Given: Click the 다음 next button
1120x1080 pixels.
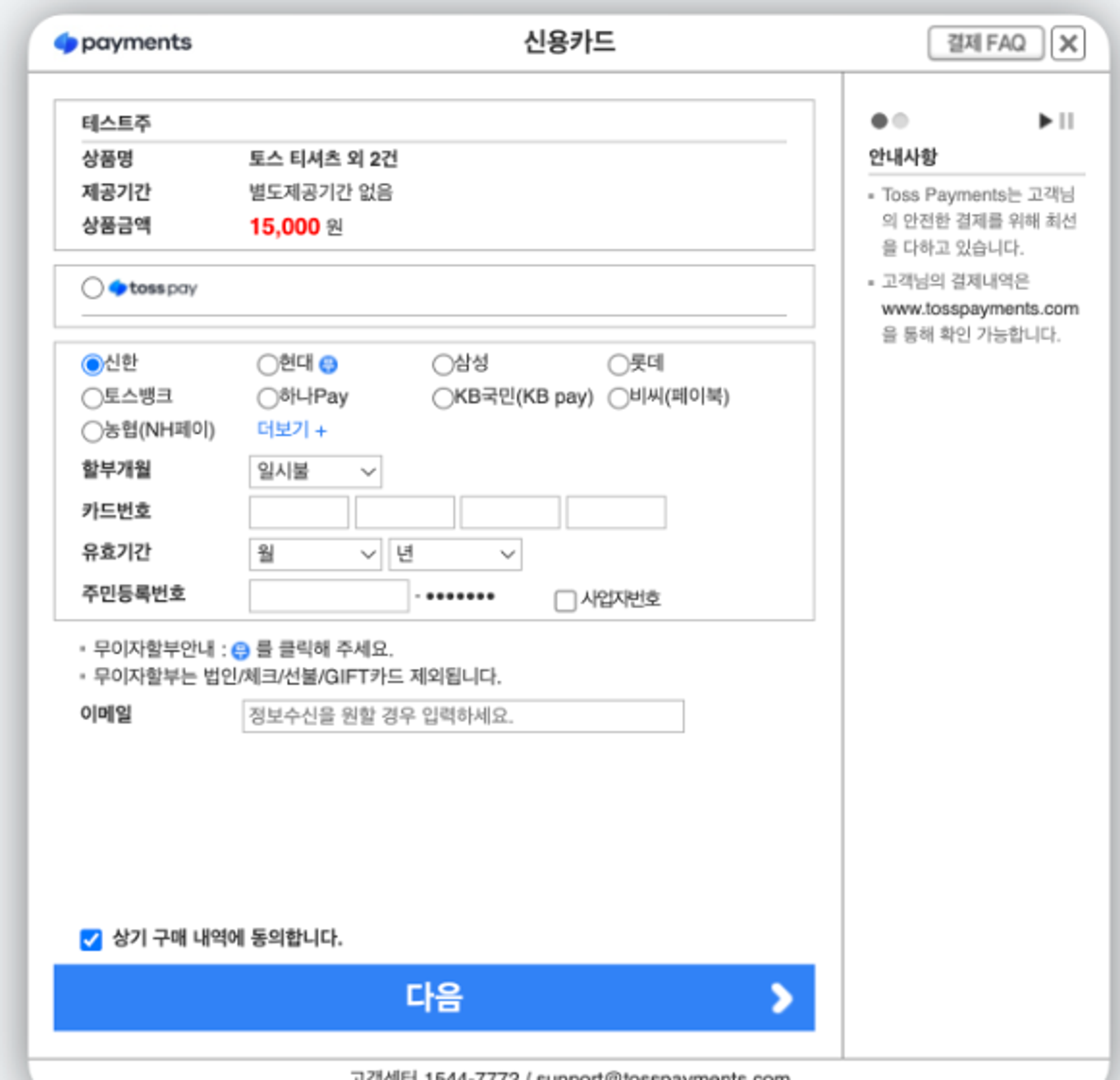Looking at the screenshot, I should click(433, 998).
